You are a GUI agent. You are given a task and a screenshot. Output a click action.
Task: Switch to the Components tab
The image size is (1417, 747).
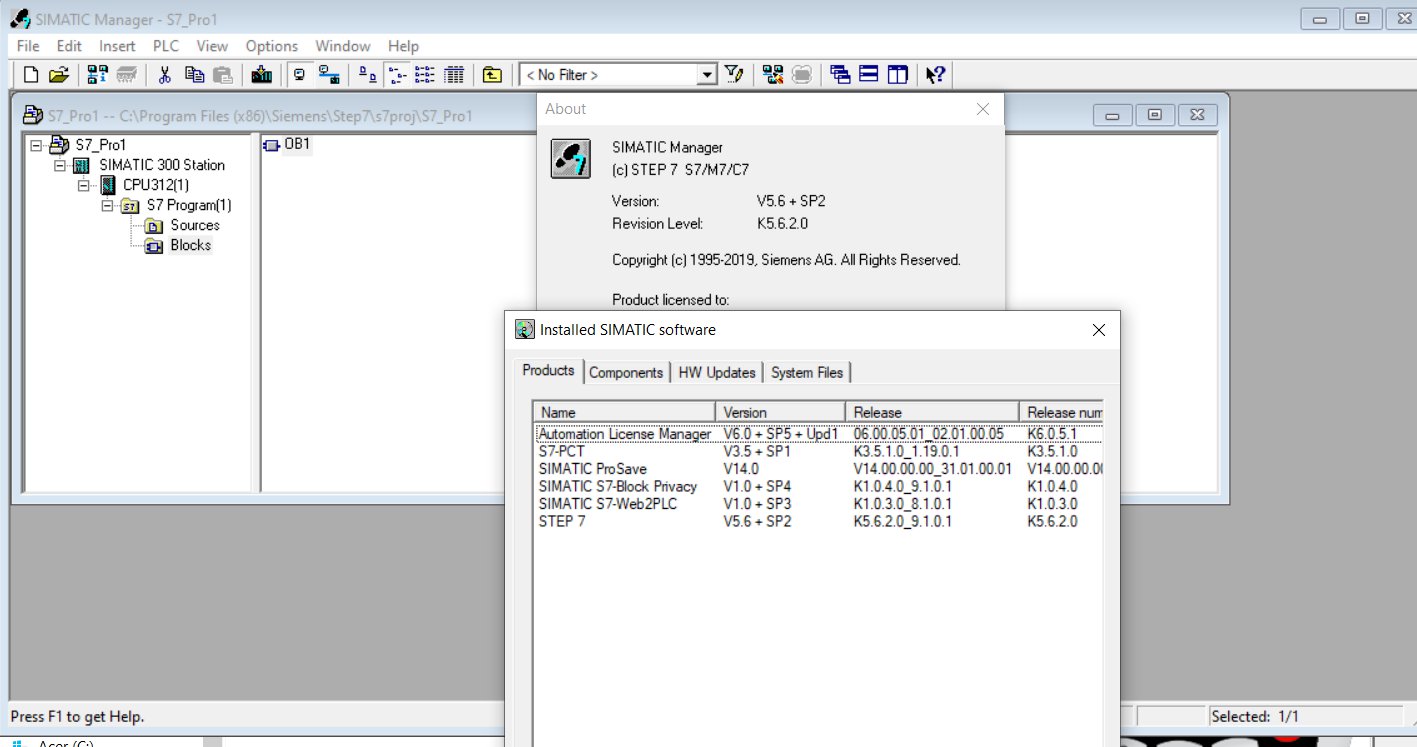point(626,372)
